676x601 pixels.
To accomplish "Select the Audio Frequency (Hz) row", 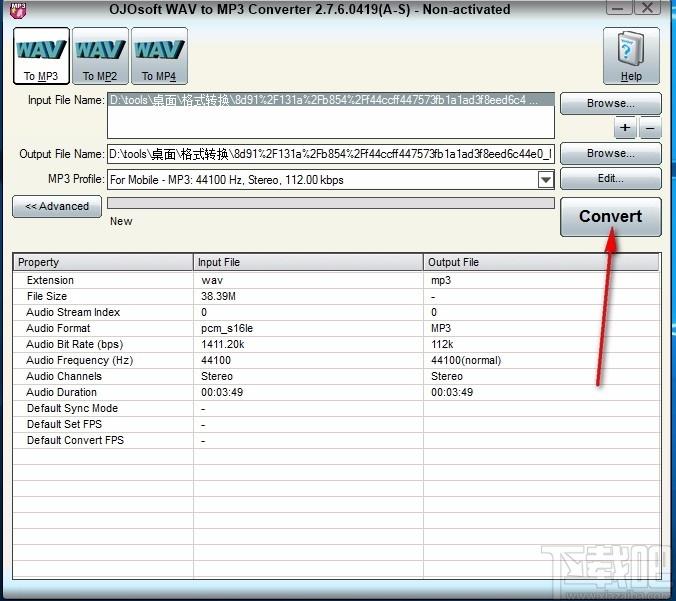I will click(336, 360).
